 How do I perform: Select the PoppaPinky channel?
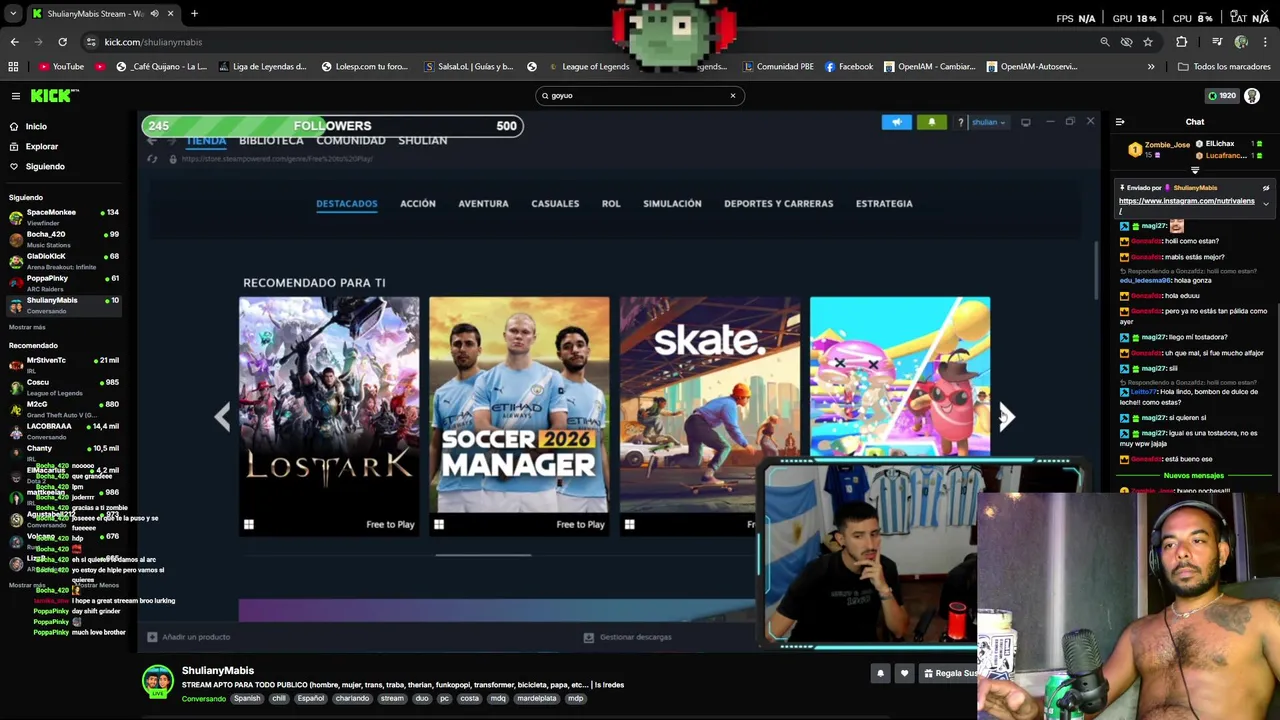coord(62,282)
